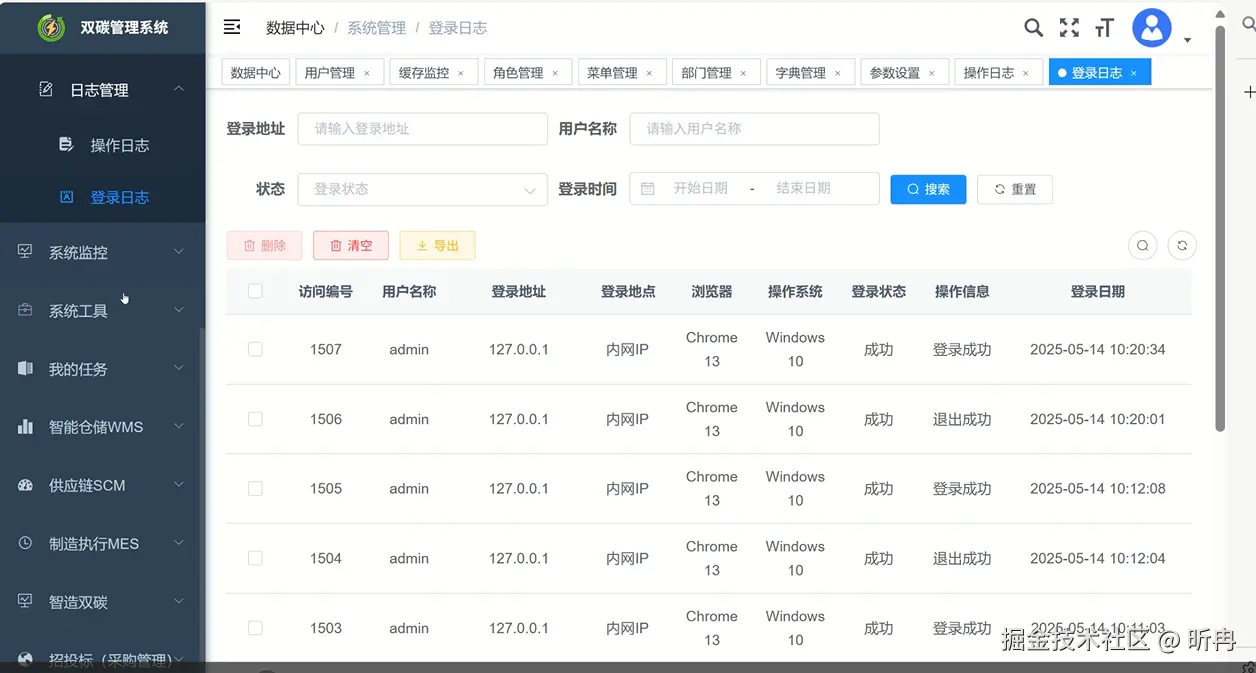Expand the 智能仓储WMS menu chevron
Image resolution: width=1256 pixels, height=673 pixels.
tap(179, 426)
